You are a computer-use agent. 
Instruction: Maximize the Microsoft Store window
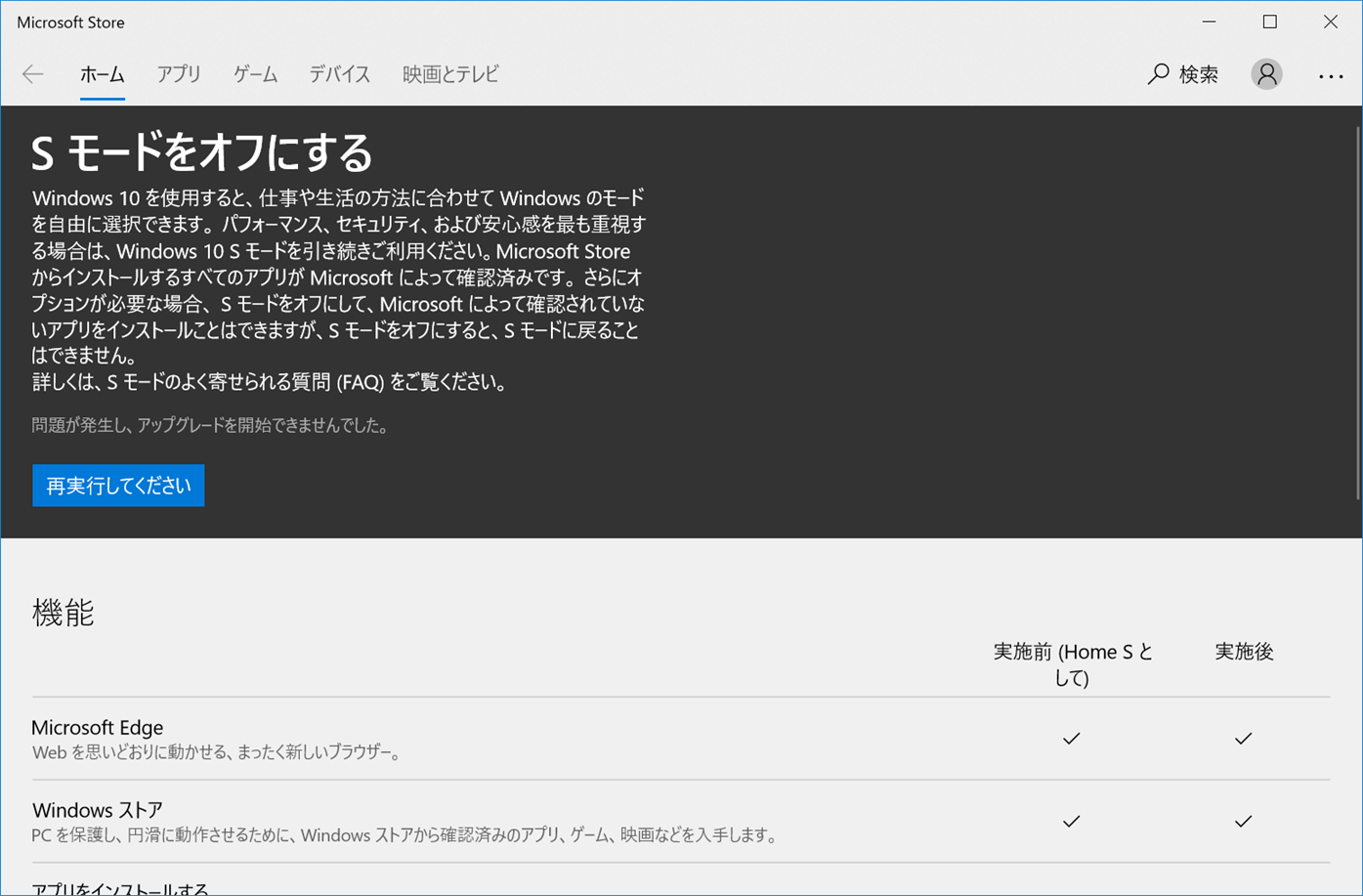(x=1270, y=21)
